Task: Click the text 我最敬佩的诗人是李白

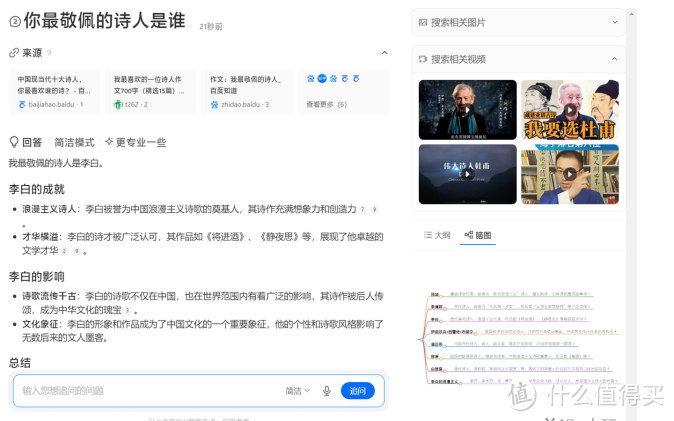Action: click(x=56, y=163)
